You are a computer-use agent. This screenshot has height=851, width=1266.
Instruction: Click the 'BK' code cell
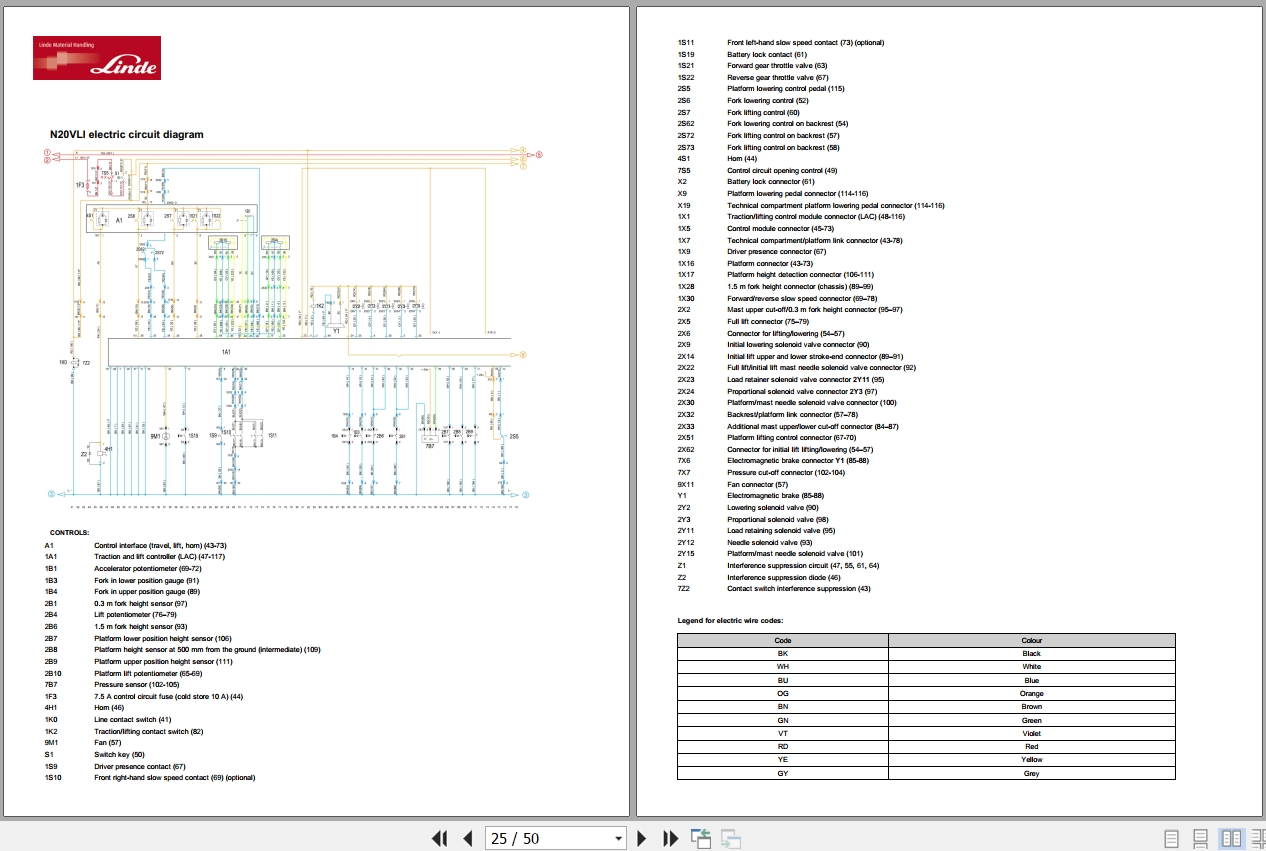[782, 653]
